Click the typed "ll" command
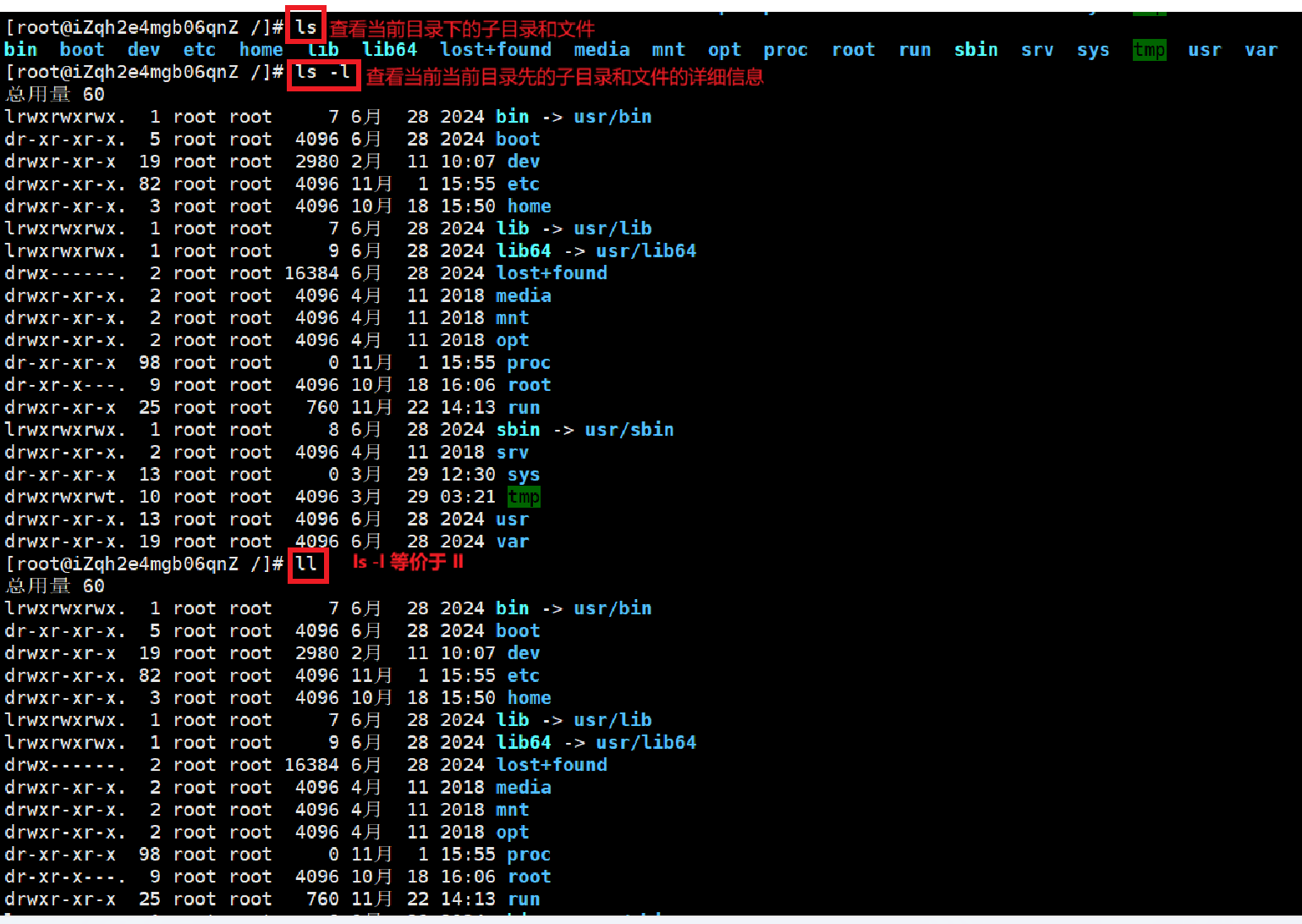Image resolution: width=1302 pixels, height=924 pixels. 306,564
